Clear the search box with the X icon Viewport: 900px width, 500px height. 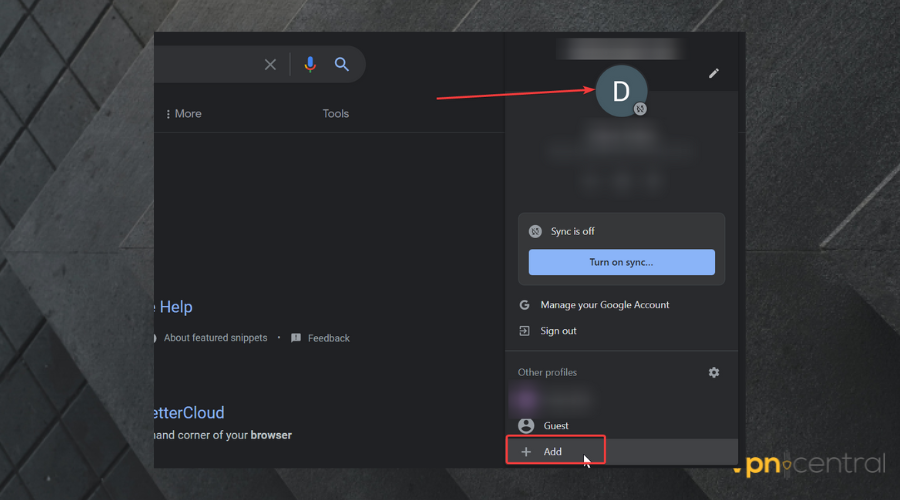tap(270, 64)
